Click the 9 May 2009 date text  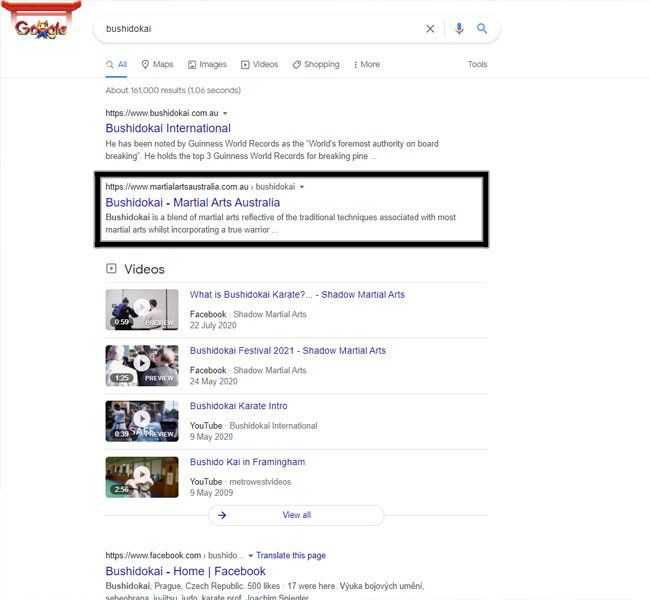pos(211,493)
